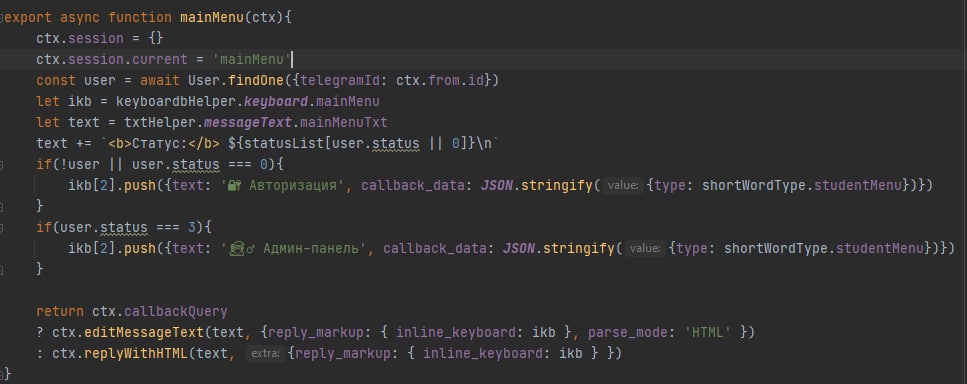Click !user in the first if condition
The image size is (967, 384).
pyautogui.click(x=80, y=164)
